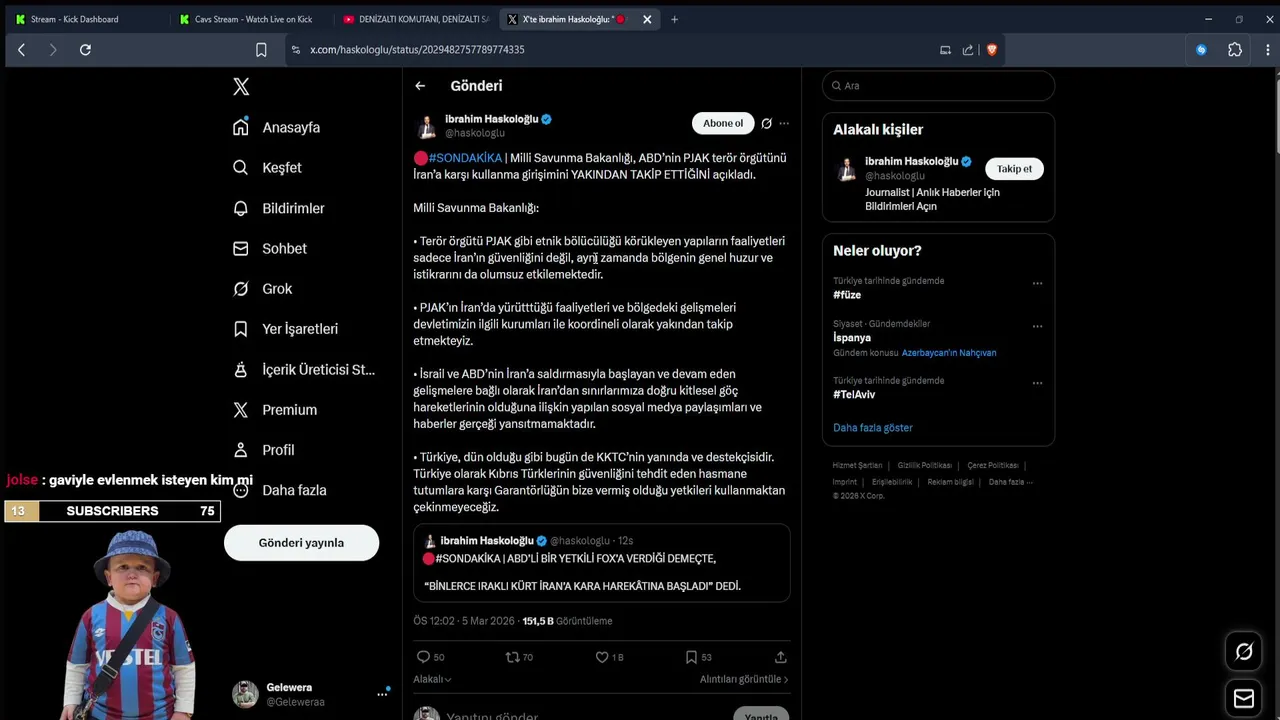Open a new browser tab
1280x720 pixels.
pyautogui.click(x=674, y=19)
